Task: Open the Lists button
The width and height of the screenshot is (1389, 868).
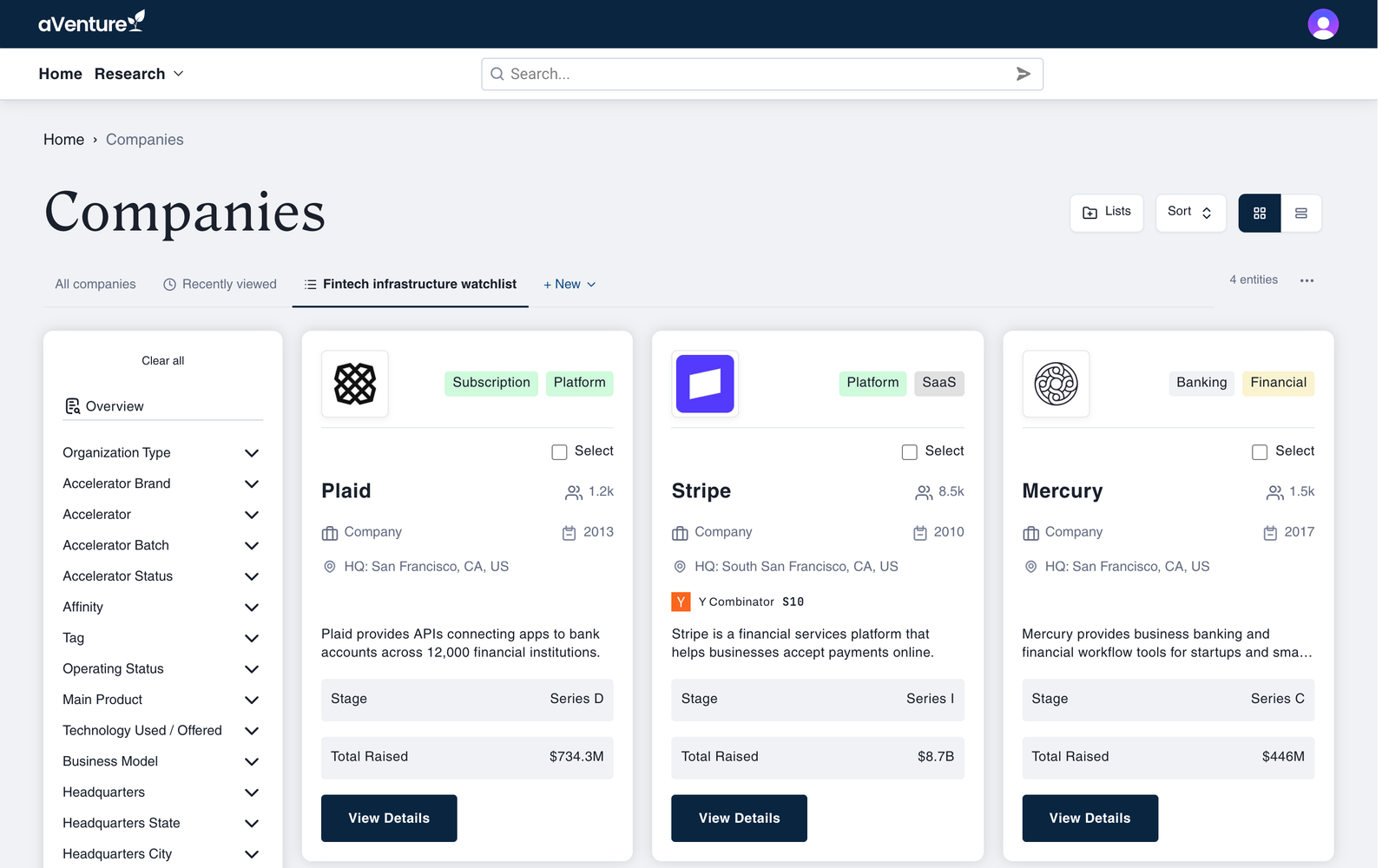Action: tap(1107, 213)
